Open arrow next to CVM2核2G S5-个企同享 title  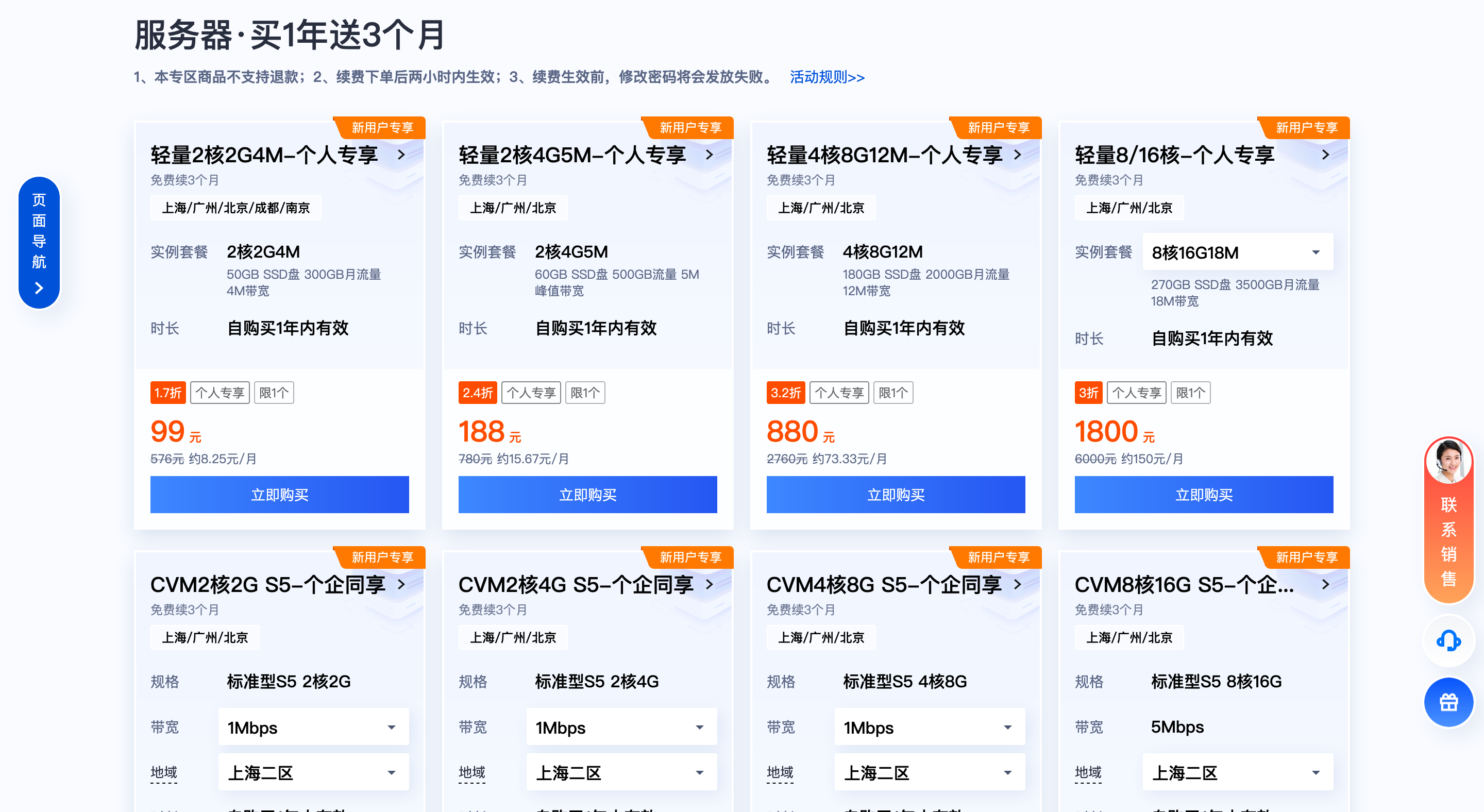tap(401, 584)
